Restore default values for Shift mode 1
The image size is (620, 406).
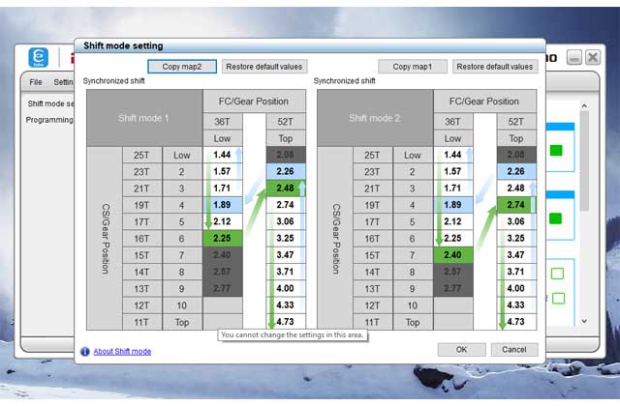pos(263,67)
